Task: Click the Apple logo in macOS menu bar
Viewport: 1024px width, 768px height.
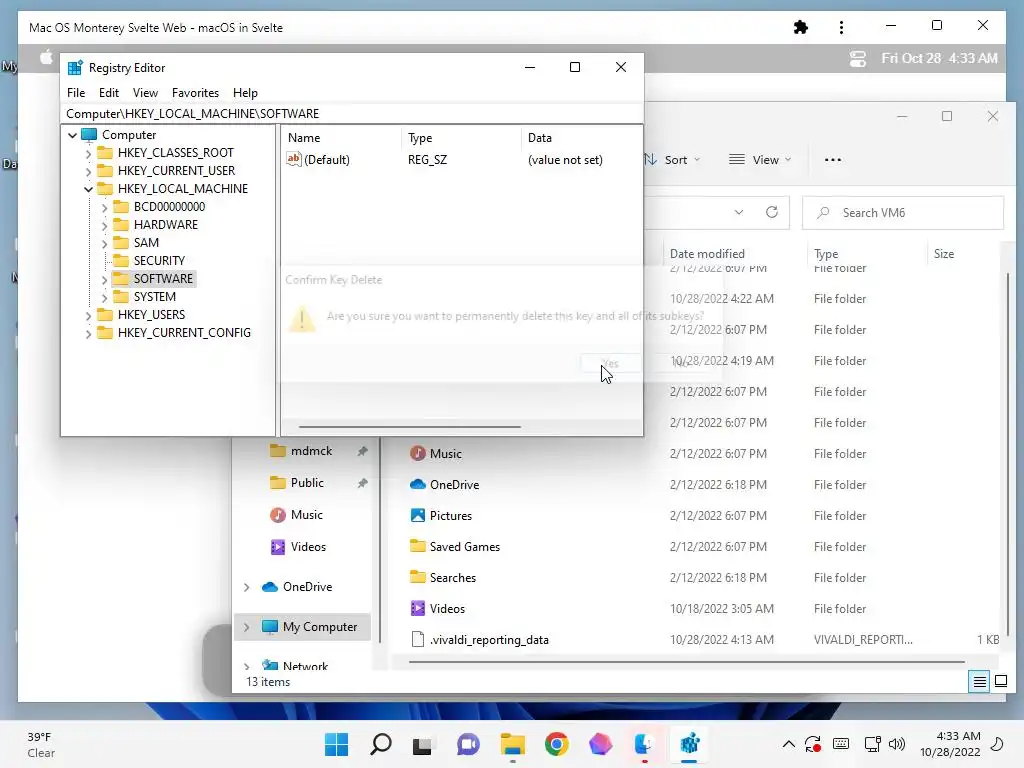Action: pyautogui.click(x=46, y=57)
